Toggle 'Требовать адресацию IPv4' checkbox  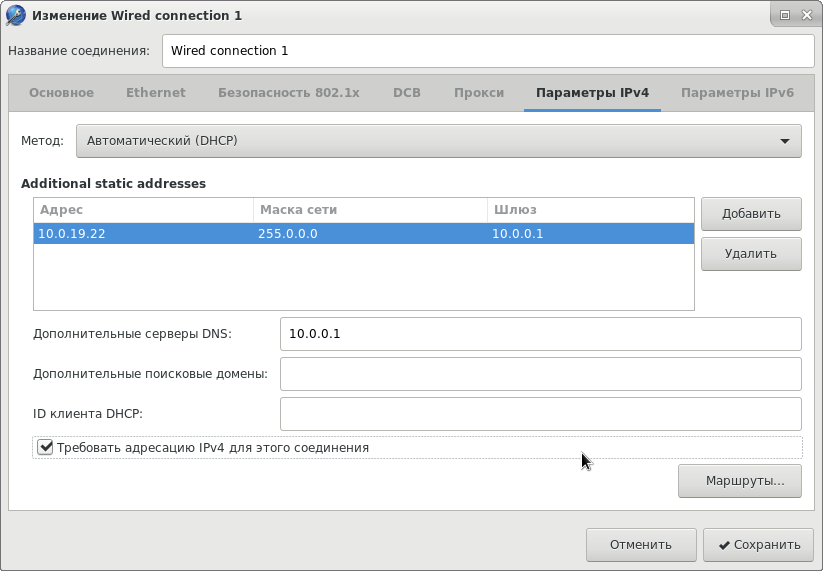[45, 447]
